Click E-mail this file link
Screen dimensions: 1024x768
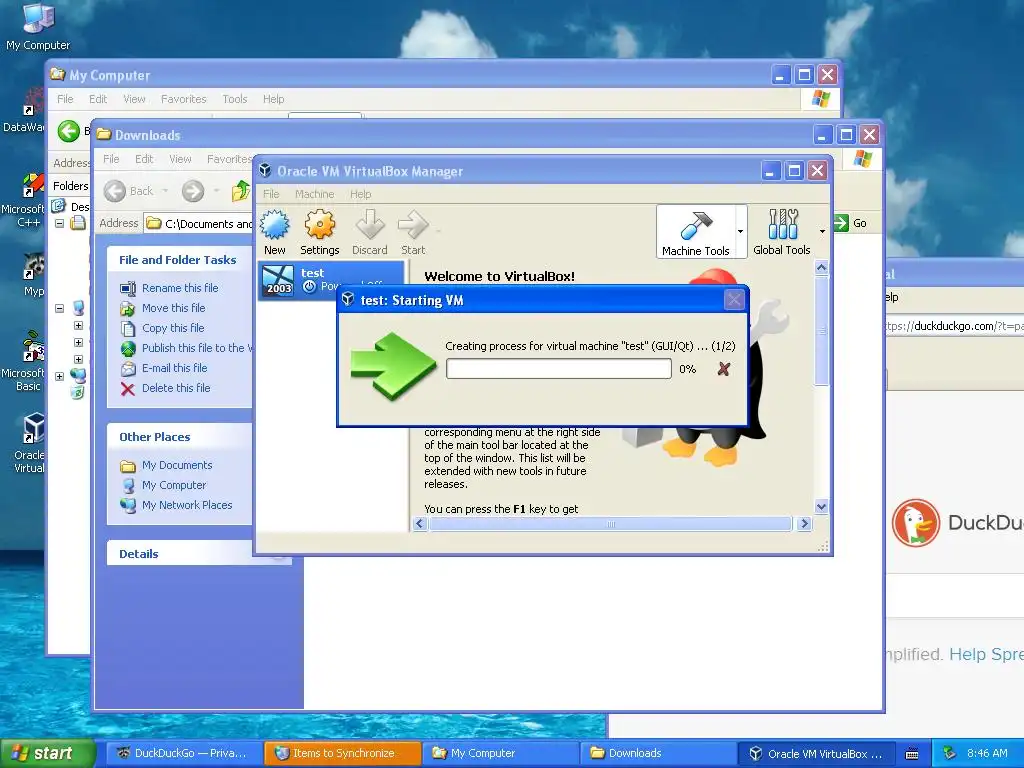pos(174,368)
